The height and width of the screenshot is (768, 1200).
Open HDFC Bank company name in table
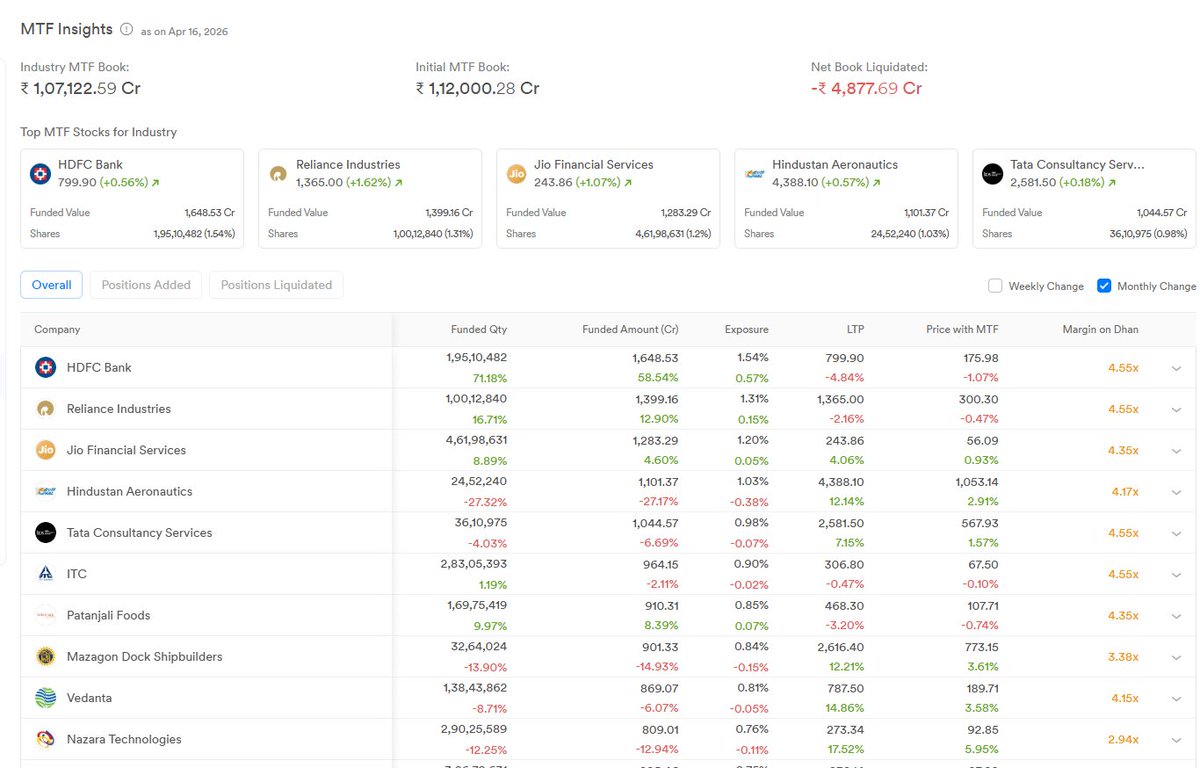coord(99,368)
